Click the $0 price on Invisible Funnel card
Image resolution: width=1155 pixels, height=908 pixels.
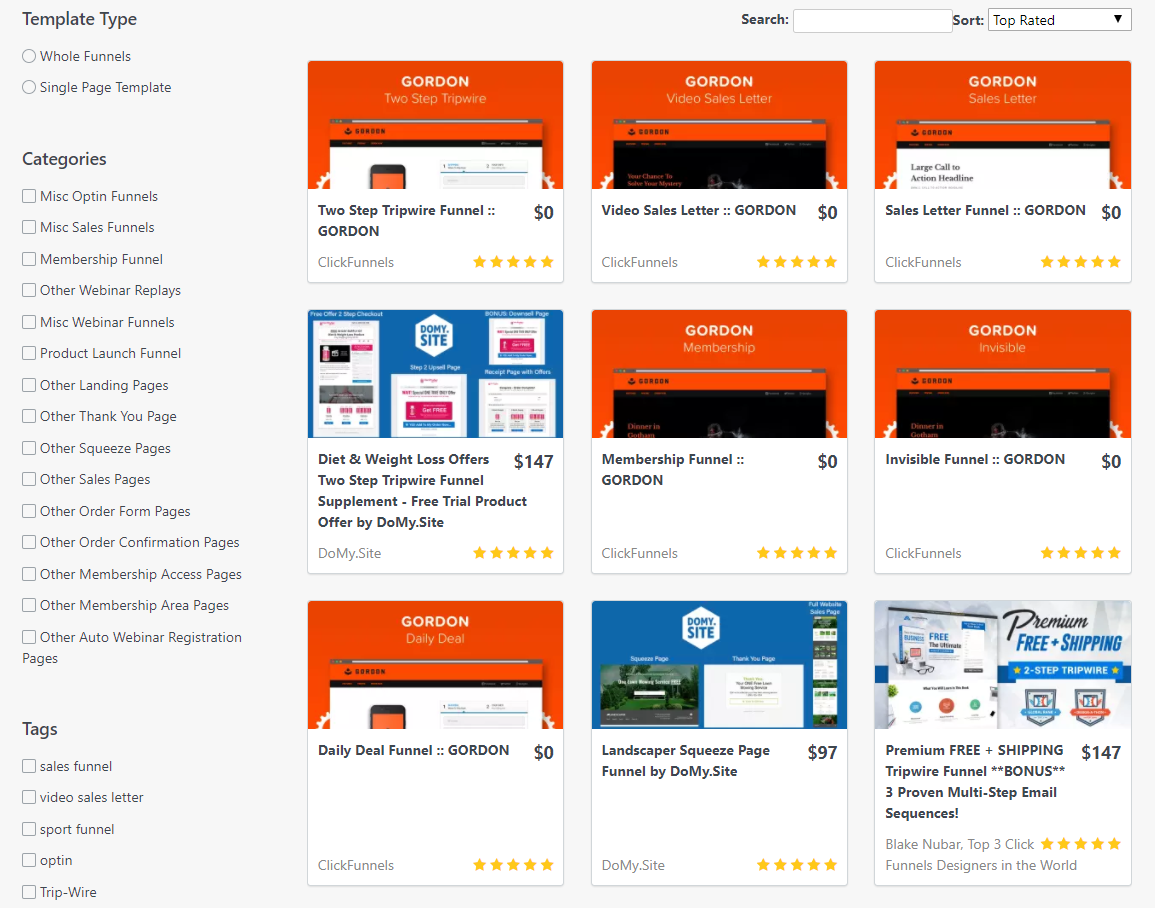[x=1111, y=462]
